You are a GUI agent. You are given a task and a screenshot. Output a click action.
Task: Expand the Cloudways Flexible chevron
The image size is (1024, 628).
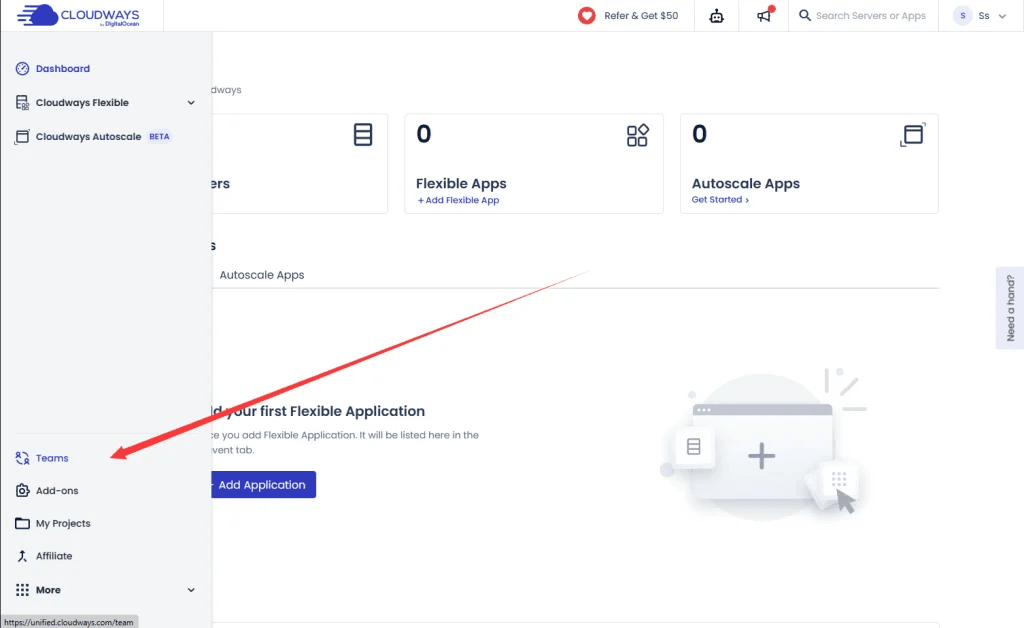click(191, 102)
